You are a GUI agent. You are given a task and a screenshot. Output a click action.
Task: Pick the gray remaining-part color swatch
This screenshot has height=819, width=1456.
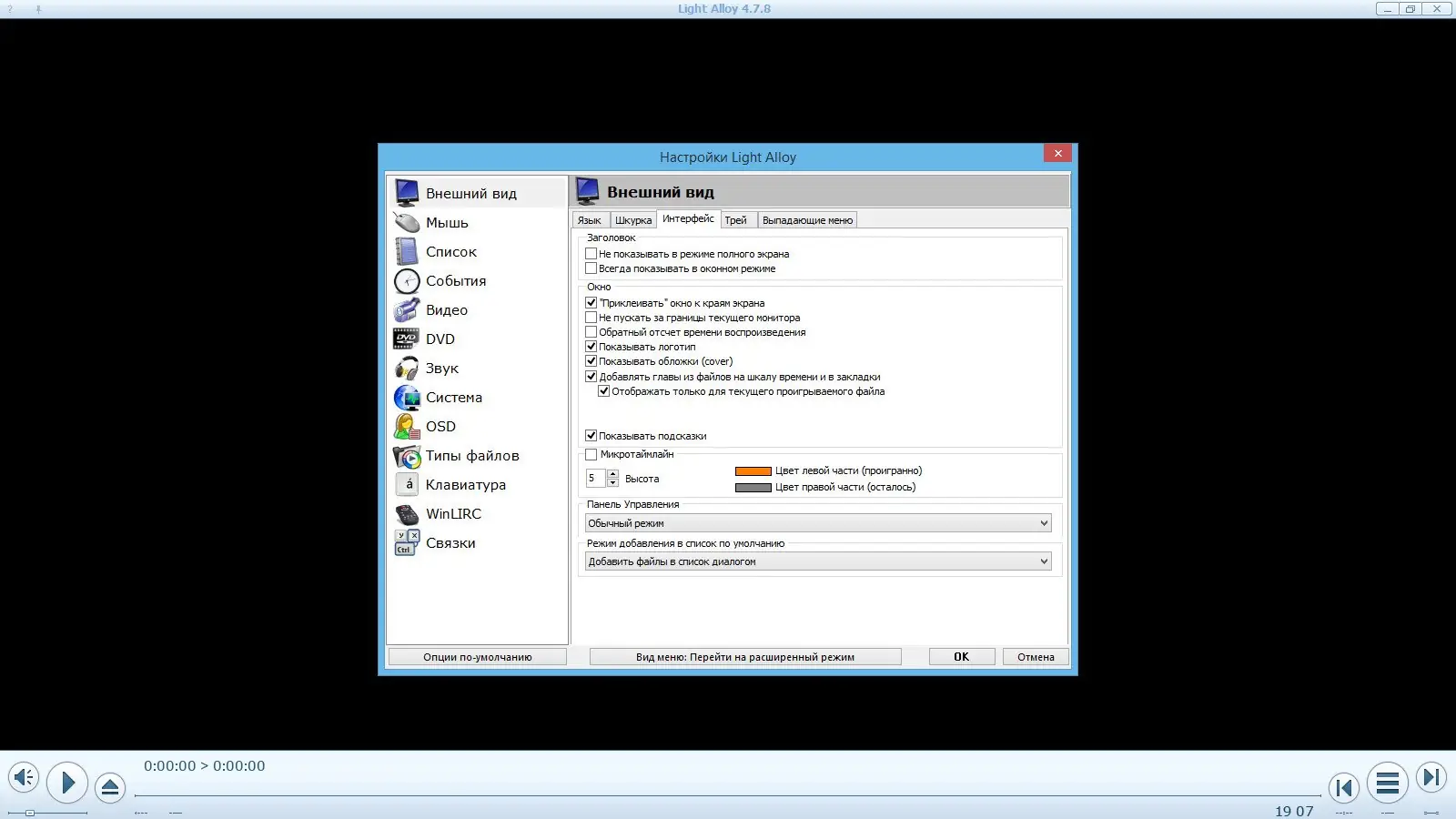[x=753, y=488]
